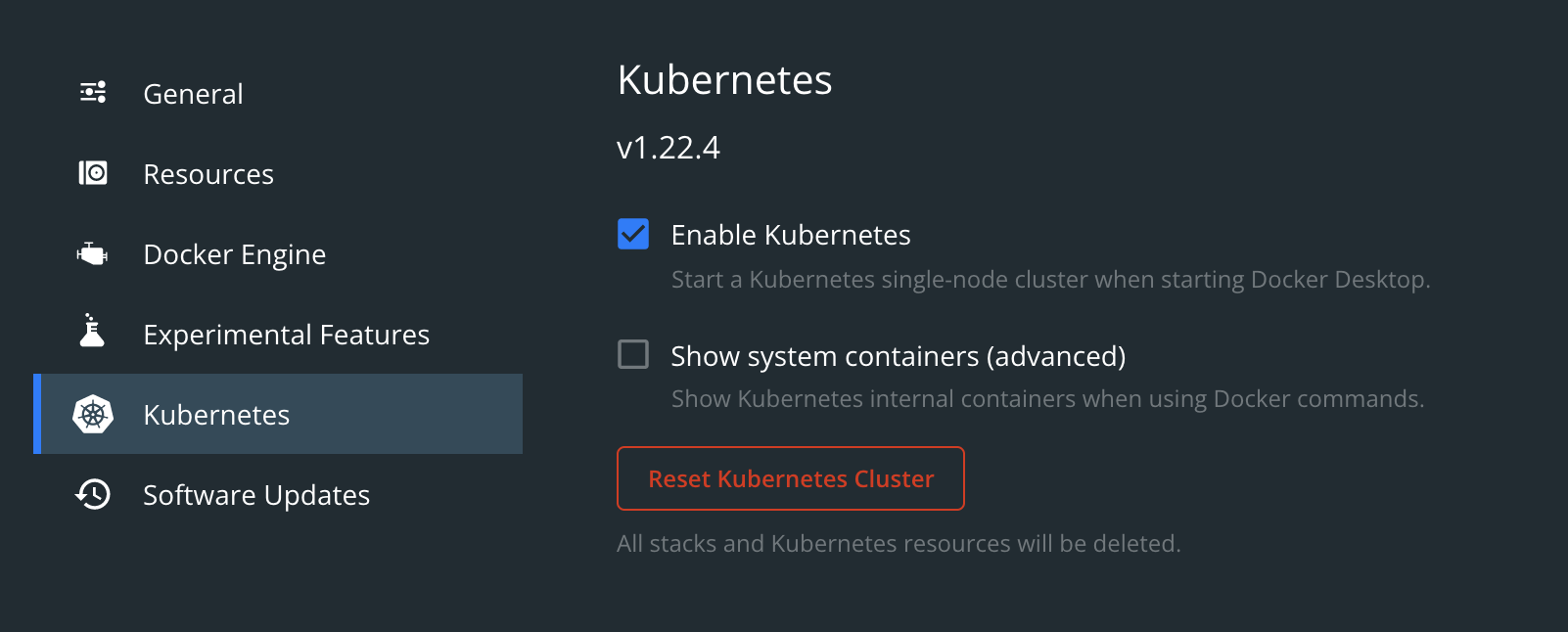Click the Reset Kubernetes Cluster button
The width and height of the screenshot is (1568, 632).
[791, 478]
